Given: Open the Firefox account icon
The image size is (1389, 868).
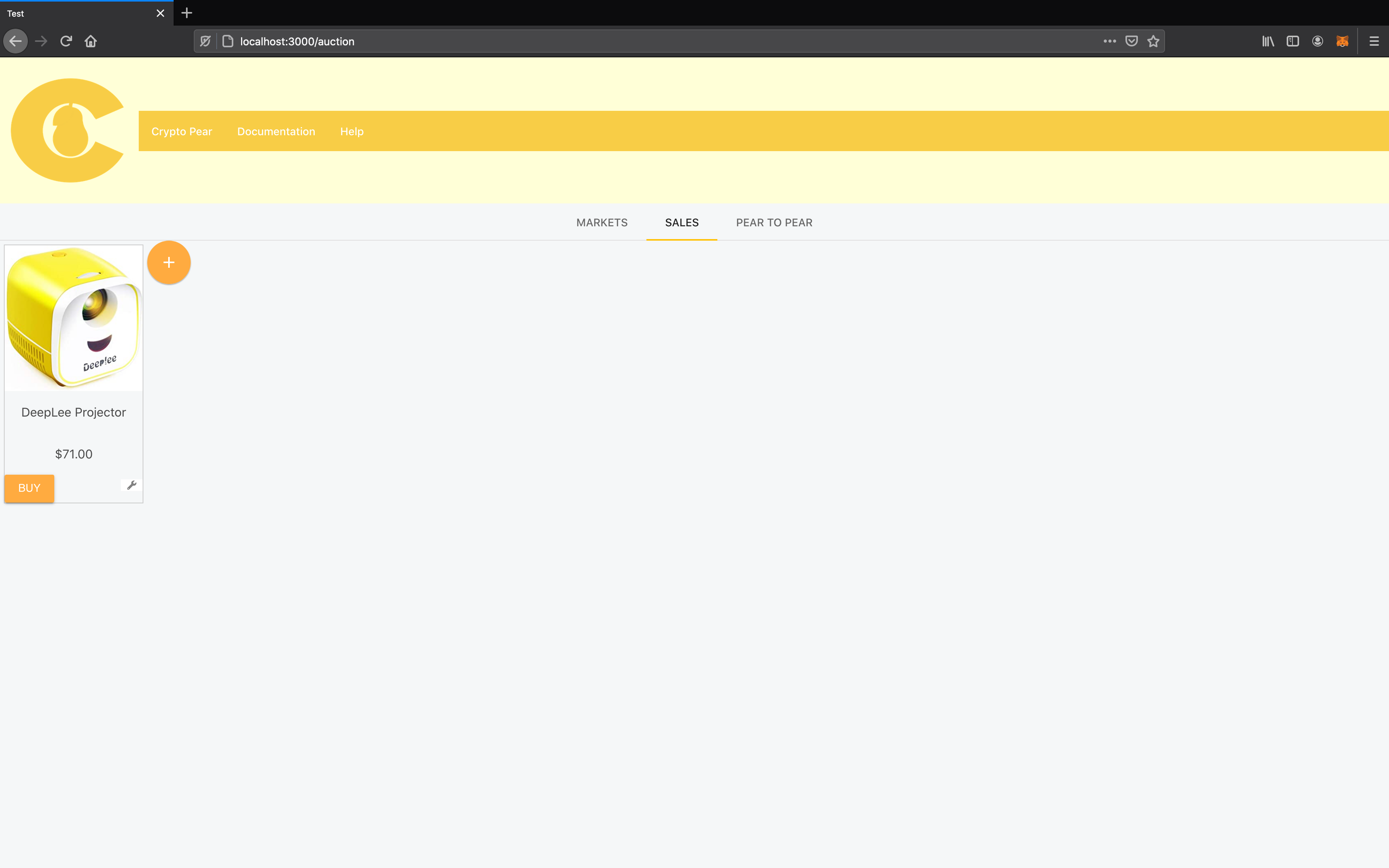Looking at the screenshot, I should (x=1317, y=41).
